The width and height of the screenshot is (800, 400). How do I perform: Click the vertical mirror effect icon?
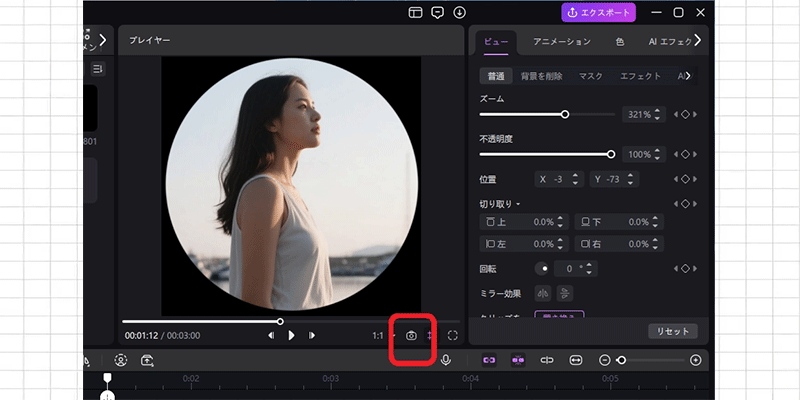[565, 293]
